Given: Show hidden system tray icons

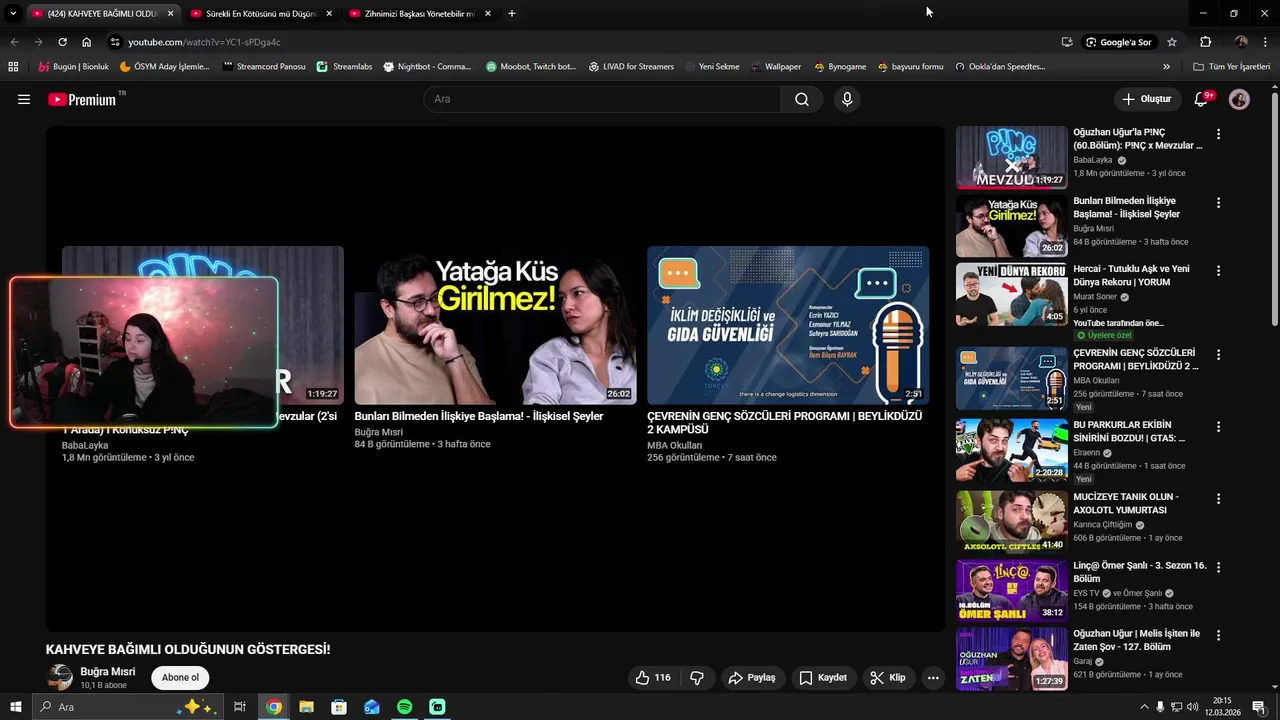Looking at the screenshot, I should [x=1144, y=707].
